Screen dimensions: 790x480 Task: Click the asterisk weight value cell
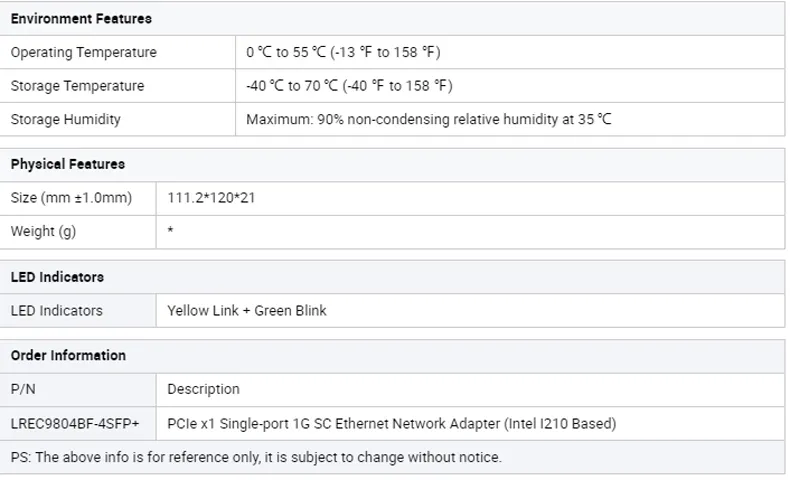pyautogui.click(x=471, y=232)
